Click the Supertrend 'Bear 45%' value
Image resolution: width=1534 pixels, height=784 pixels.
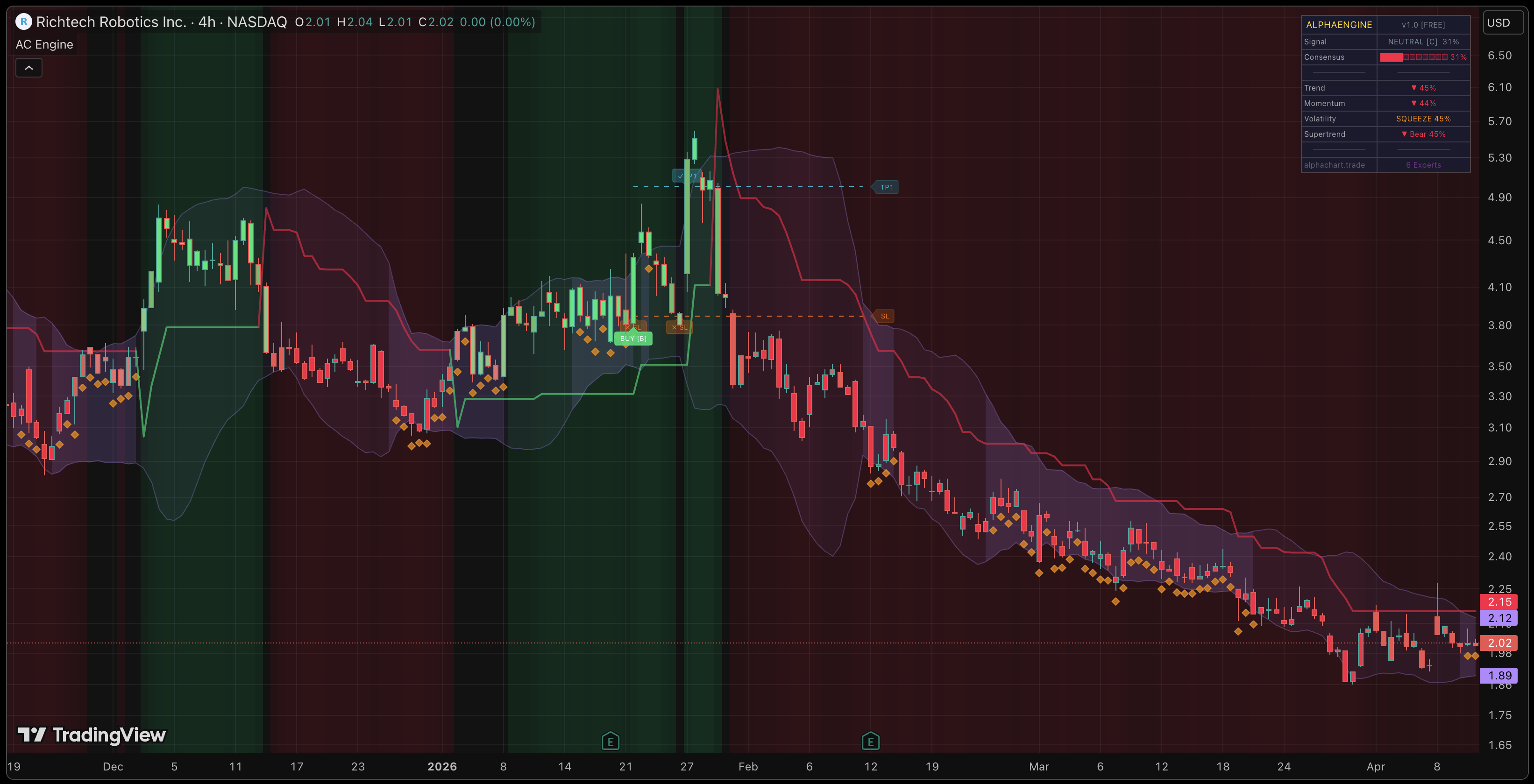tap(1423, 134)
